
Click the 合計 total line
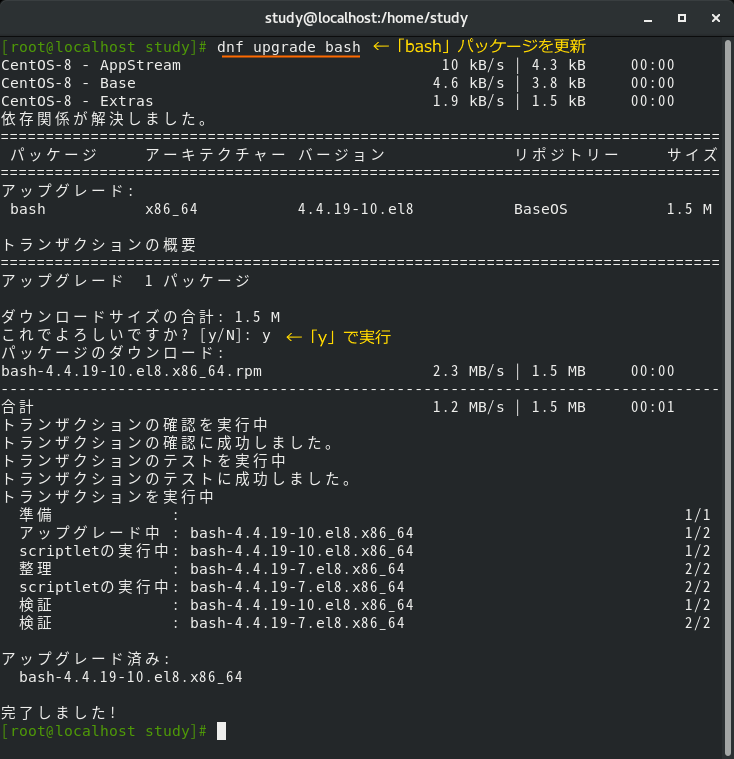pos(338,407)
